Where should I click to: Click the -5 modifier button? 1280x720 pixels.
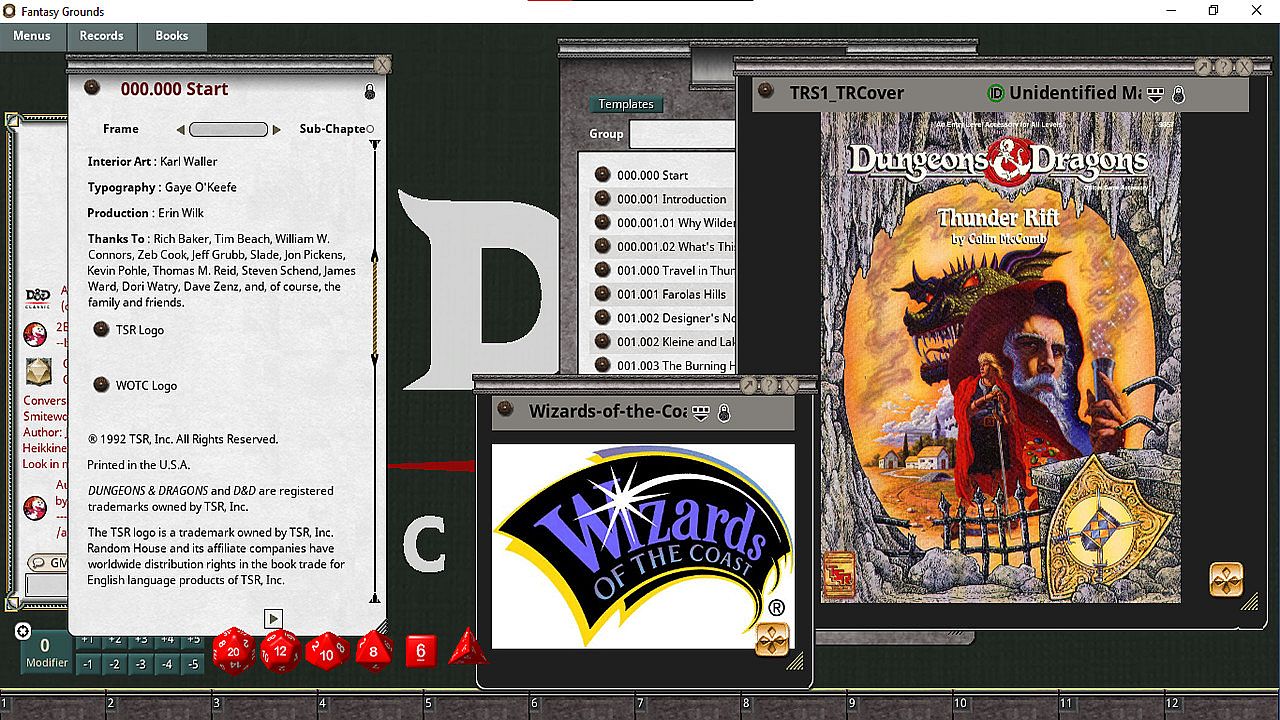coord(194,664)
